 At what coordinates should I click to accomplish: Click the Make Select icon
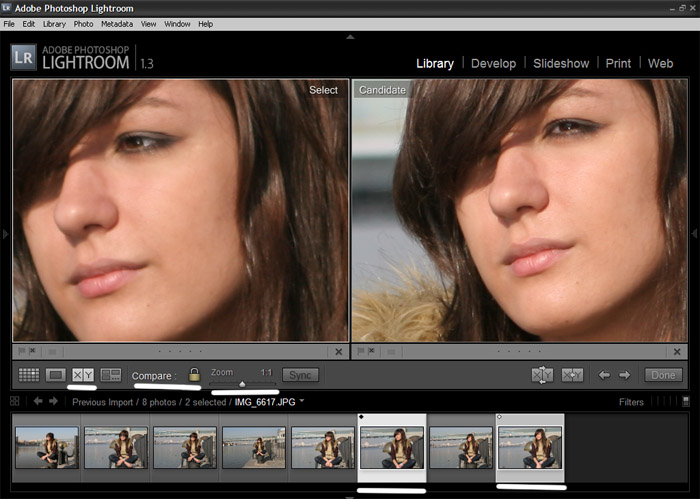[x=572, y=375]
